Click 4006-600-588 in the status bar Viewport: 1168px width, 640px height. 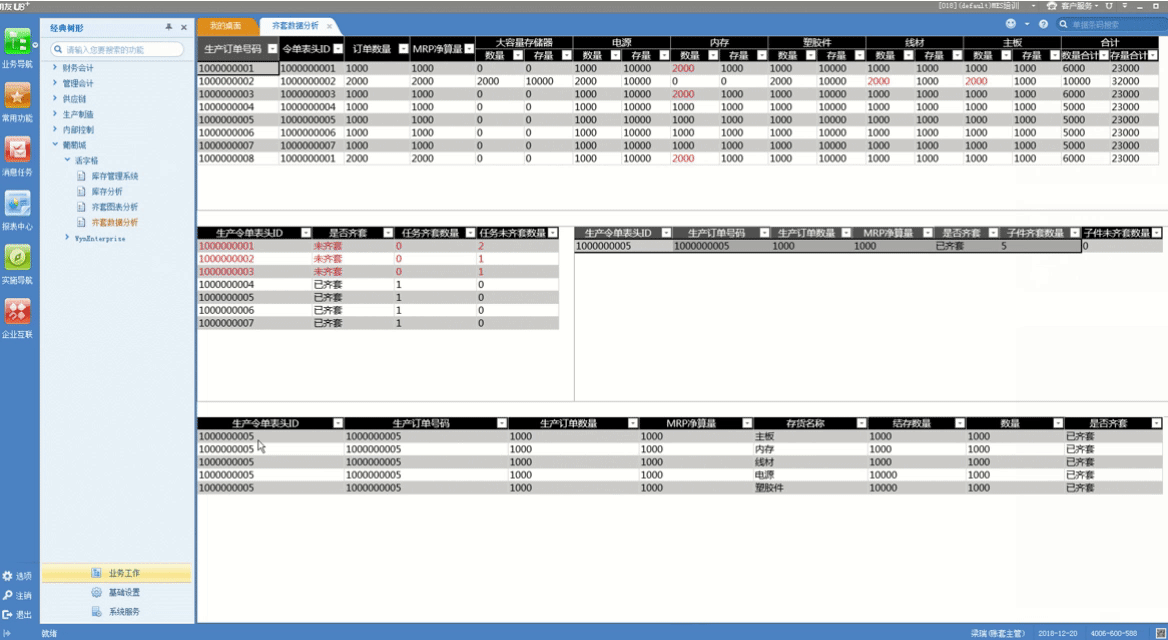(x=1114, y=633)
